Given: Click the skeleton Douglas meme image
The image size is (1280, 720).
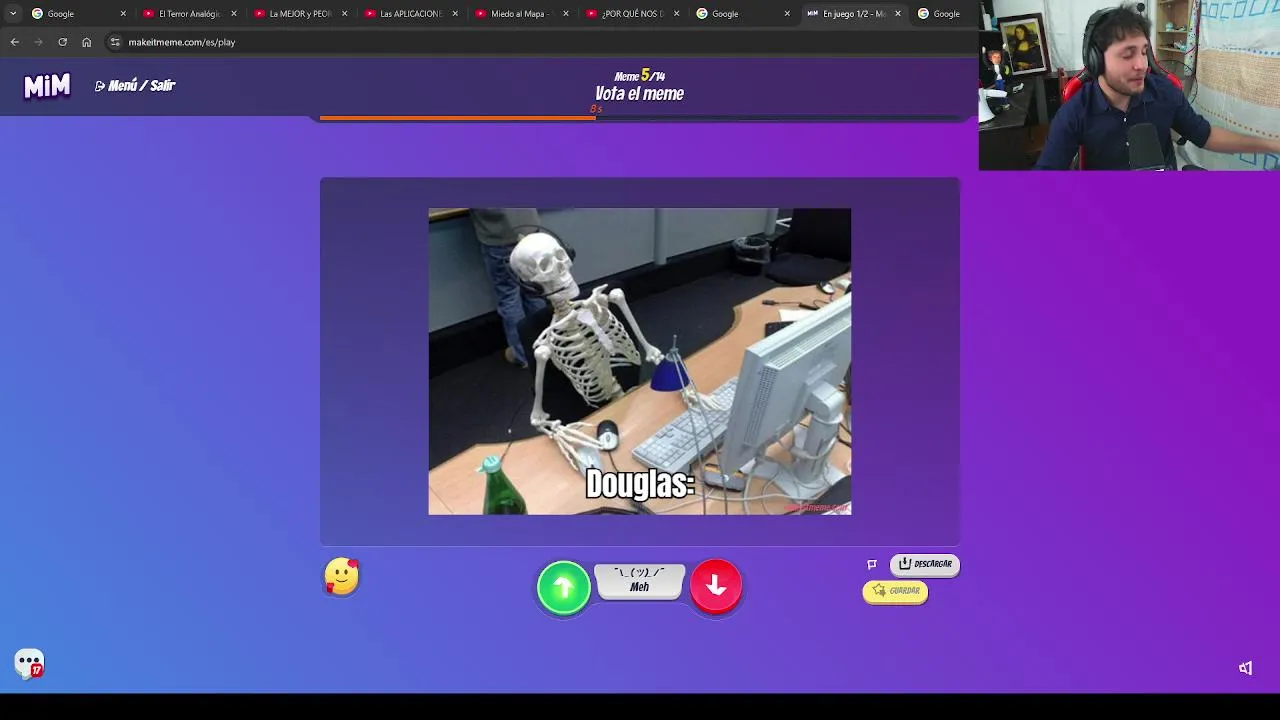Looking at the screenshot, I should pyautogui.click(x=640, y=362).
